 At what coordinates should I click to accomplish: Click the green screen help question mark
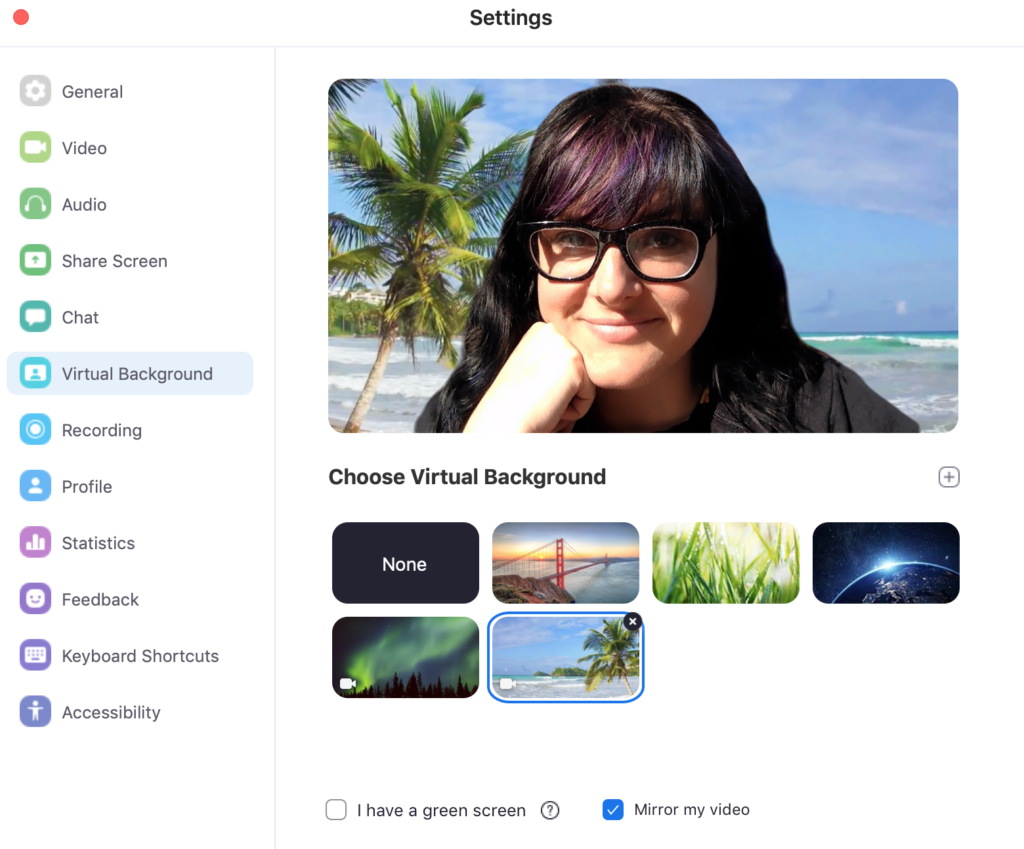click(x=550, y=810)
